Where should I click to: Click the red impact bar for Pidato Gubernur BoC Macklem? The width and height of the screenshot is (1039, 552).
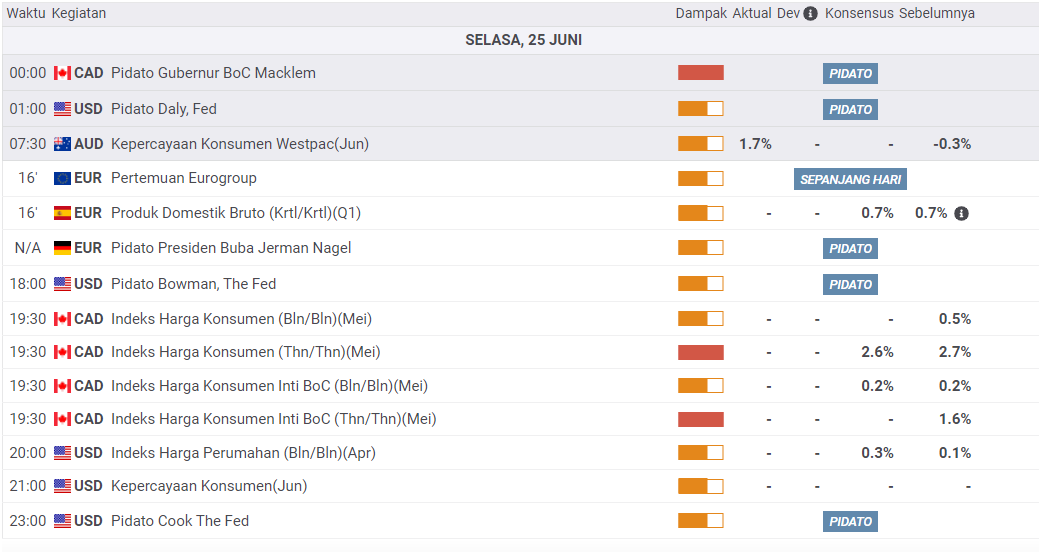[700, 73]
